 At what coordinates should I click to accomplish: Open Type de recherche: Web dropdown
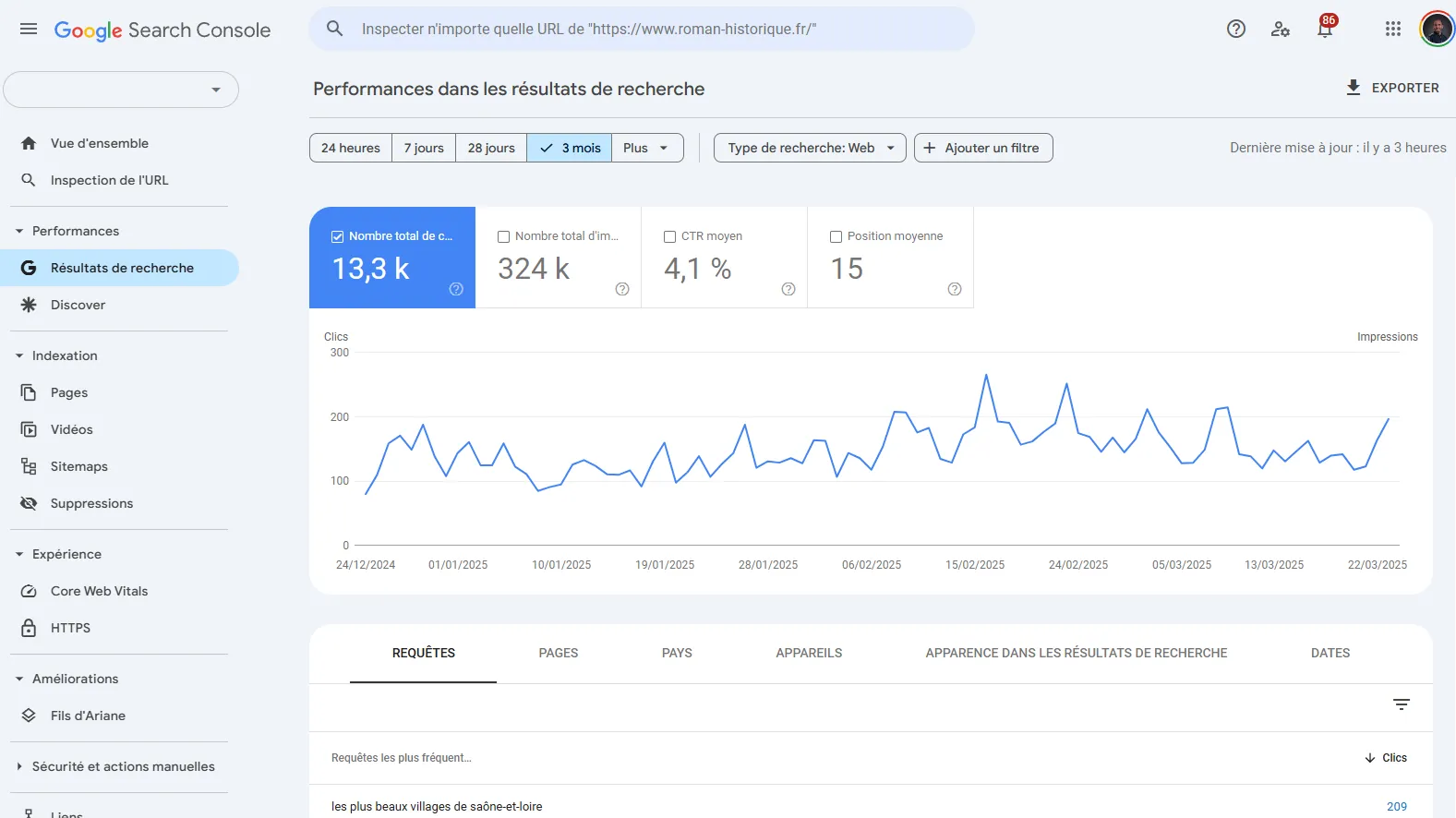(x=810, y=148)
